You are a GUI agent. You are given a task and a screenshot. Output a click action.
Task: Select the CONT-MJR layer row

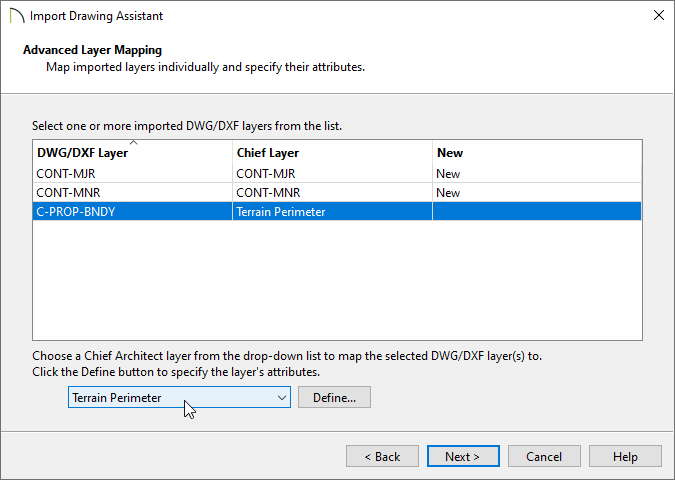[337, 173]
